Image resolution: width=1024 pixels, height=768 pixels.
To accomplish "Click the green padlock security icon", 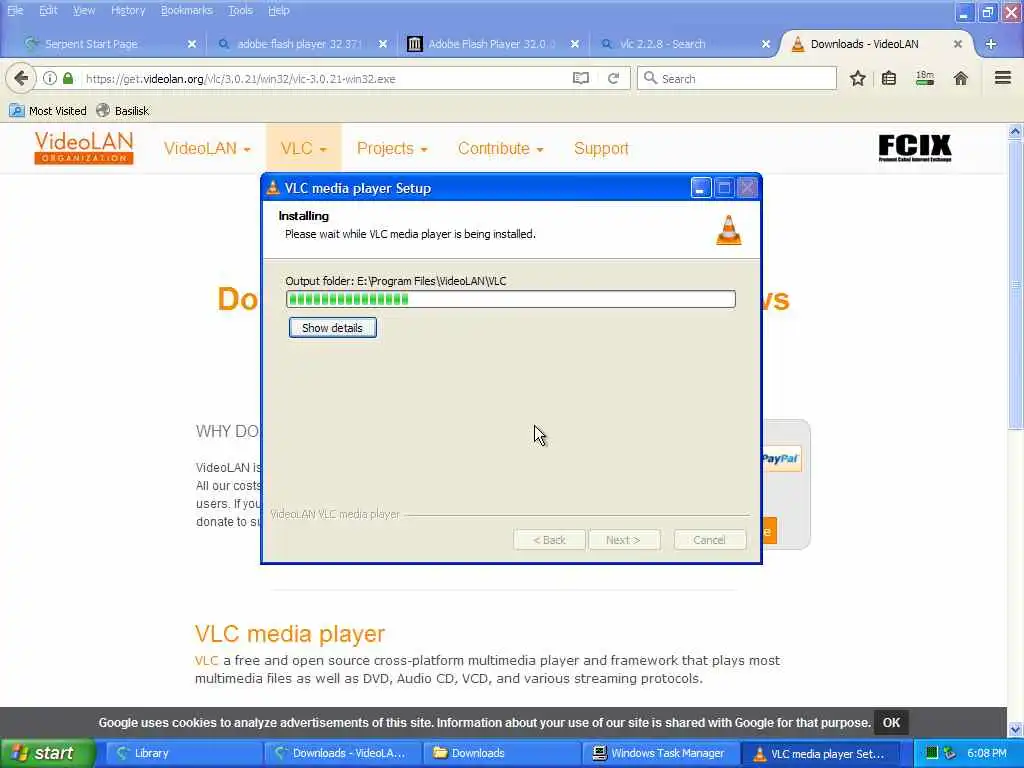I will tap(68, 78).
